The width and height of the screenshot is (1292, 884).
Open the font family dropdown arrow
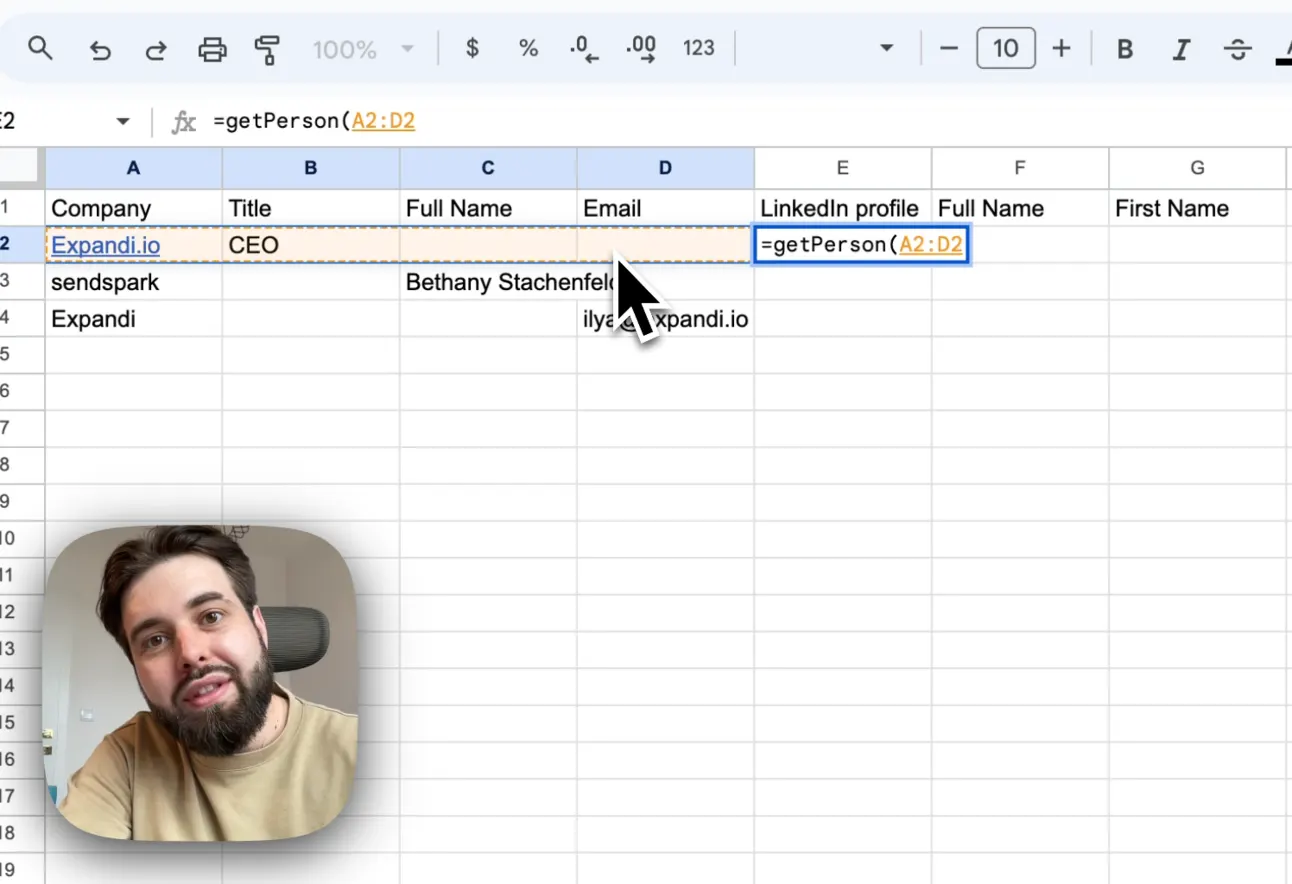[886, 48]
